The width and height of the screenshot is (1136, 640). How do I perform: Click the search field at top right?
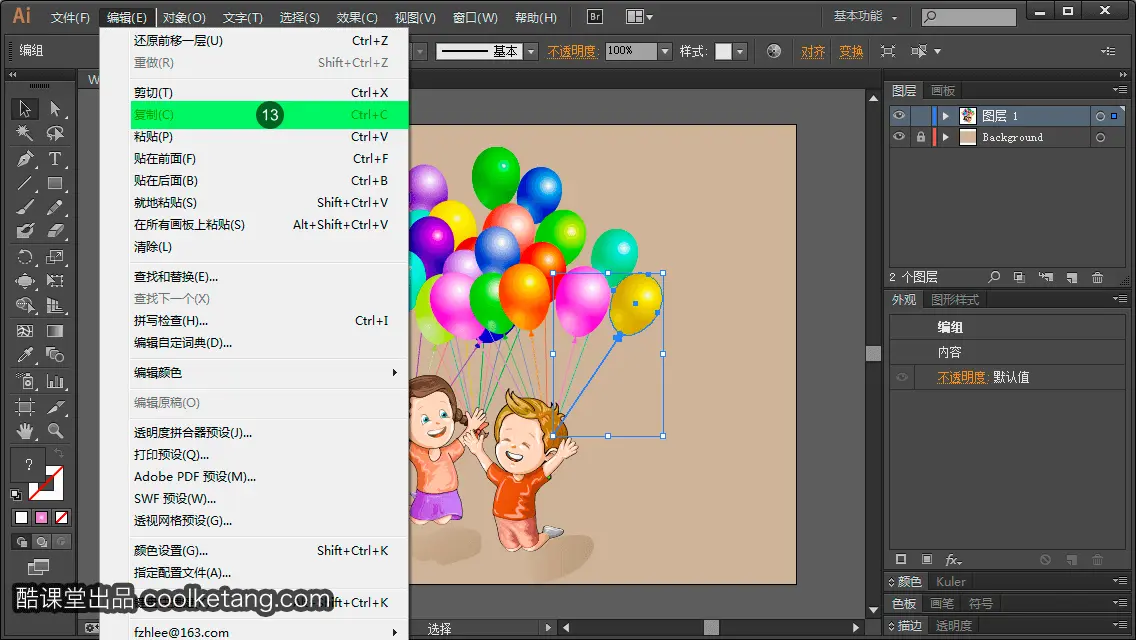969,17
